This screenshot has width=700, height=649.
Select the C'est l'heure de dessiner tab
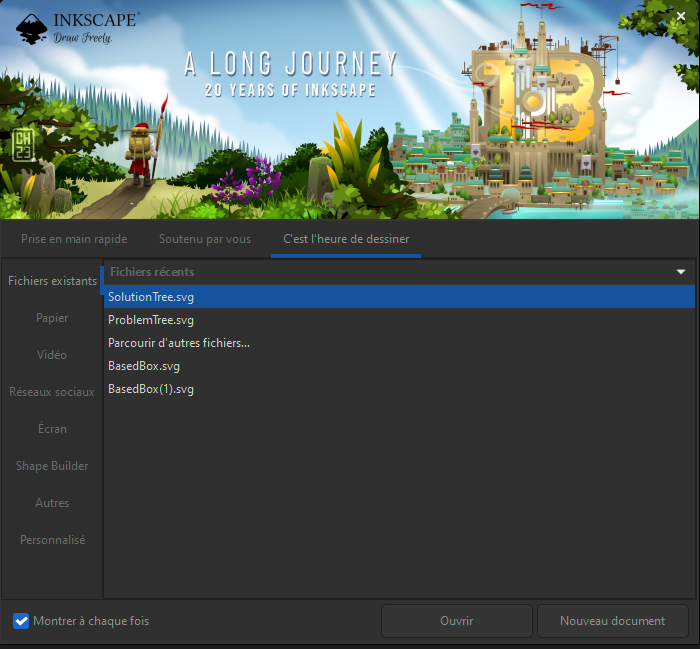346,239
